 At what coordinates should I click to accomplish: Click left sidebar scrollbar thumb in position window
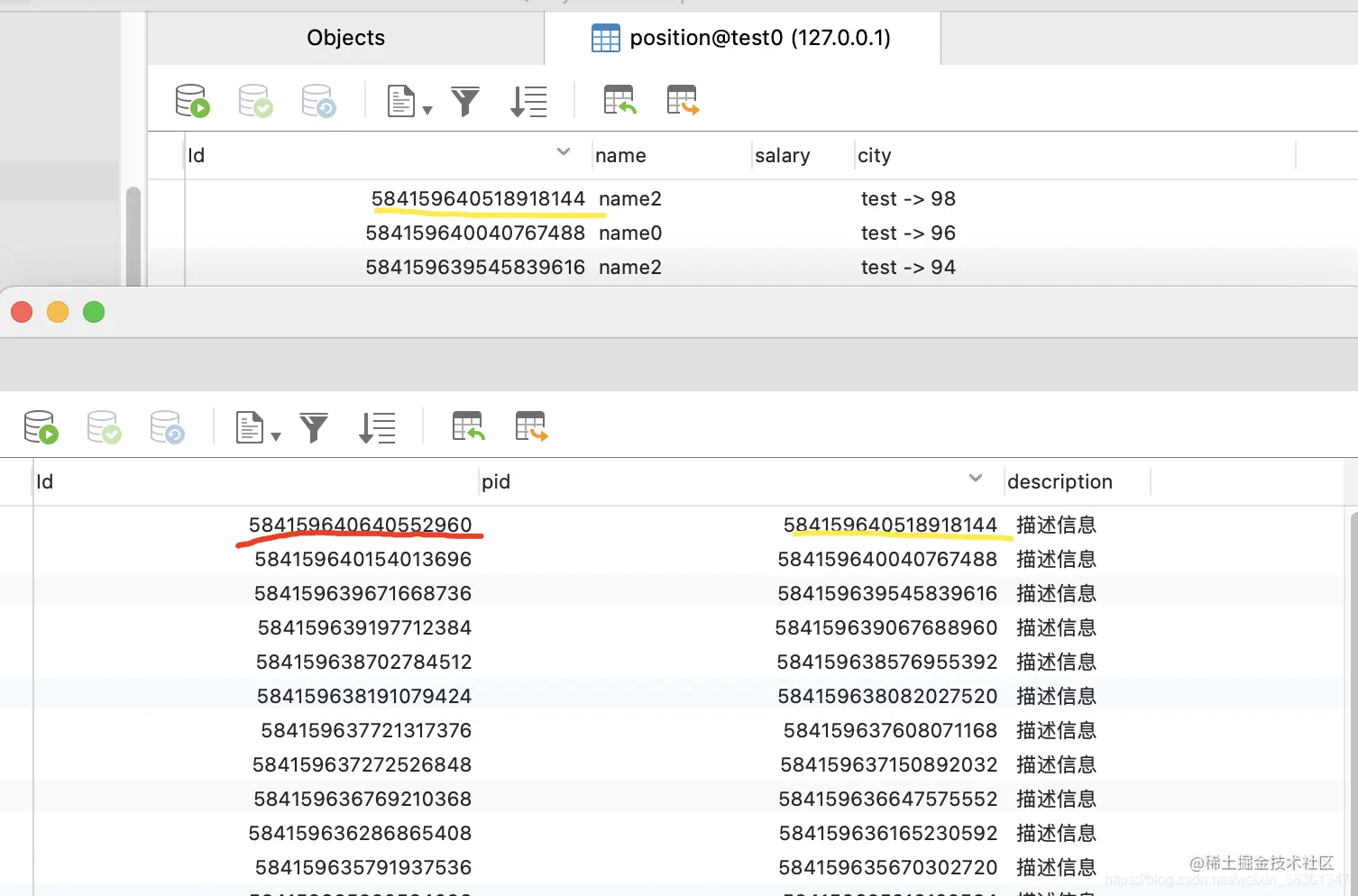coord(133,236)
